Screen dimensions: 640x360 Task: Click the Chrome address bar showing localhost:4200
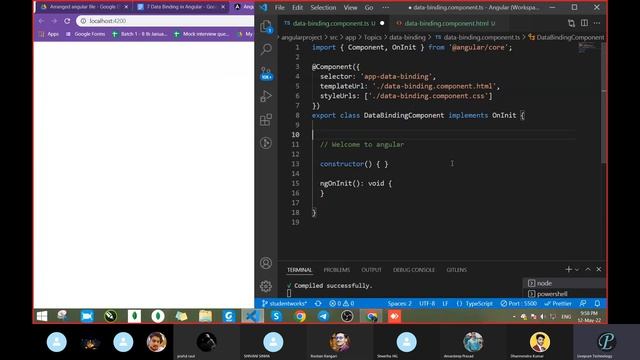[x=165, y=21]
